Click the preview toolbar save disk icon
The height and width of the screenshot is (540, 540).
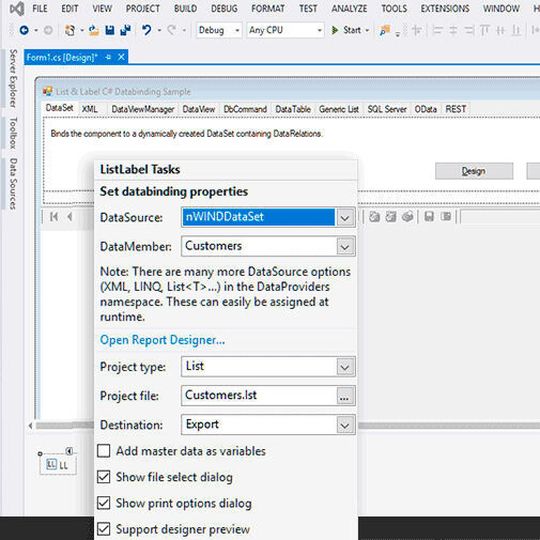(x=429, y=217)
